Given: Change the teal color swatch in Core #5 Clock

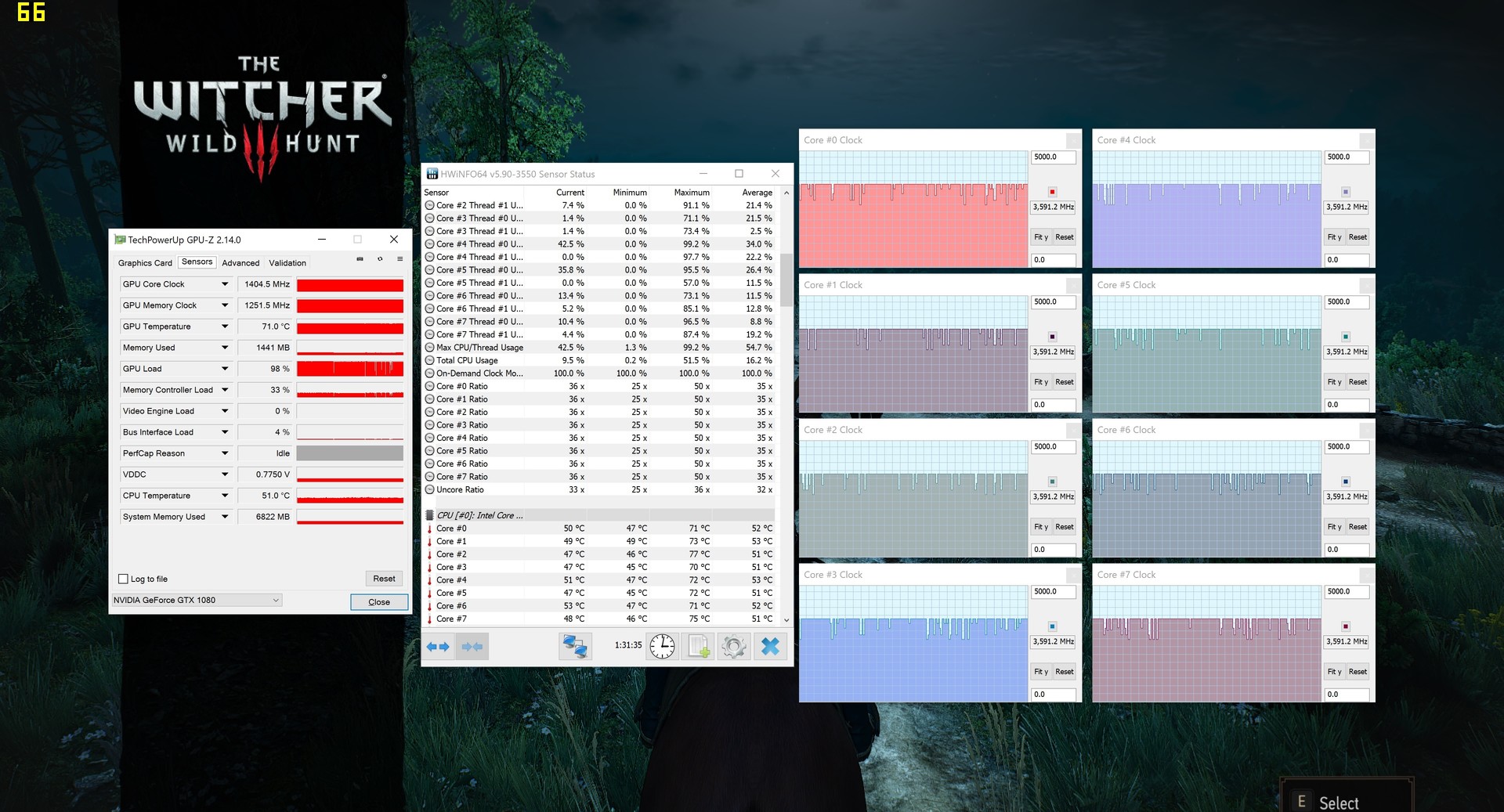Looking at the screenshot, I should 1346,337.
